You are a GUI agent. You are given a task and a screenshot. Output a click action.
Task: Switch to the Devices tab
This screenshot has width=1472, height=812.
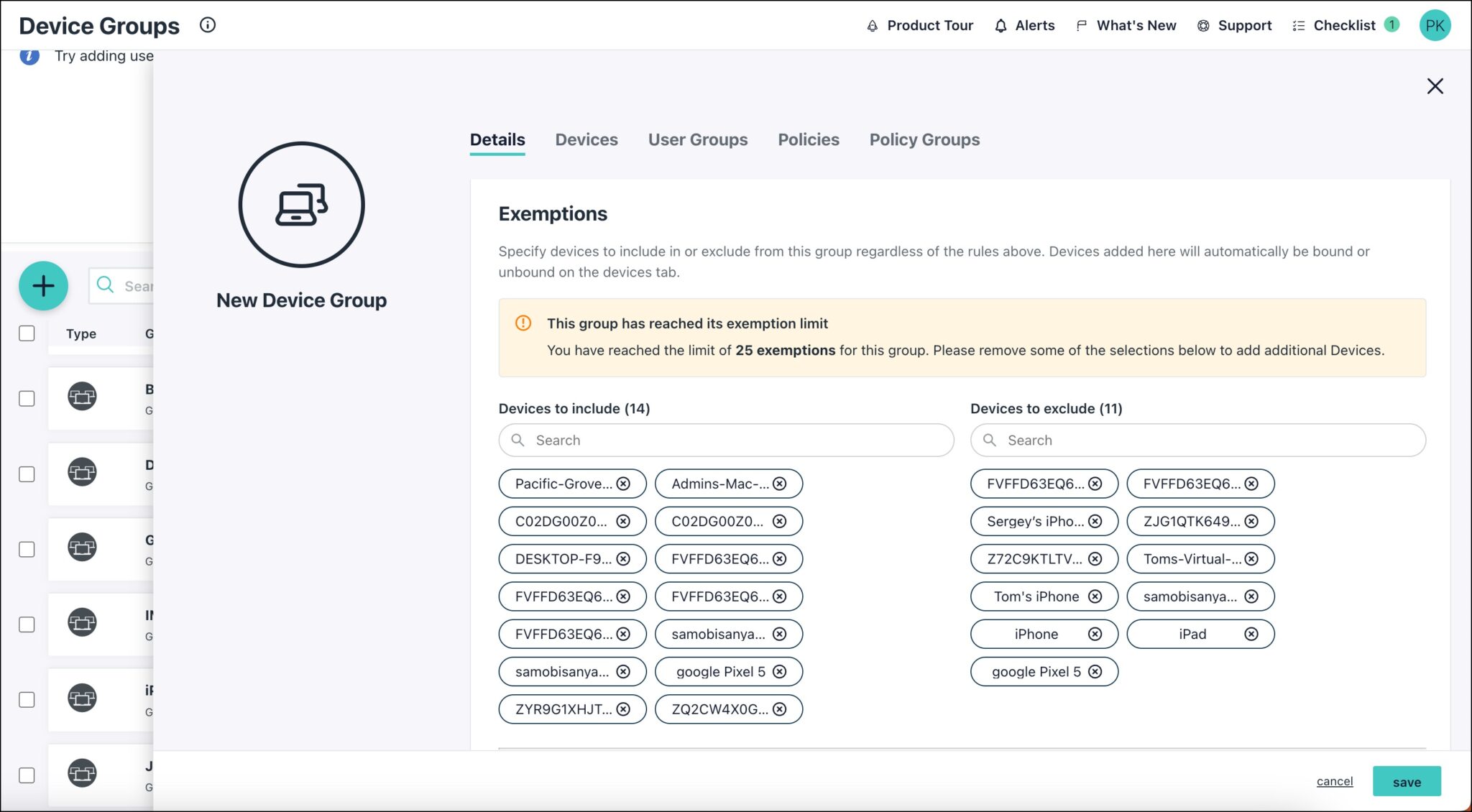click(x=586, y=139)
